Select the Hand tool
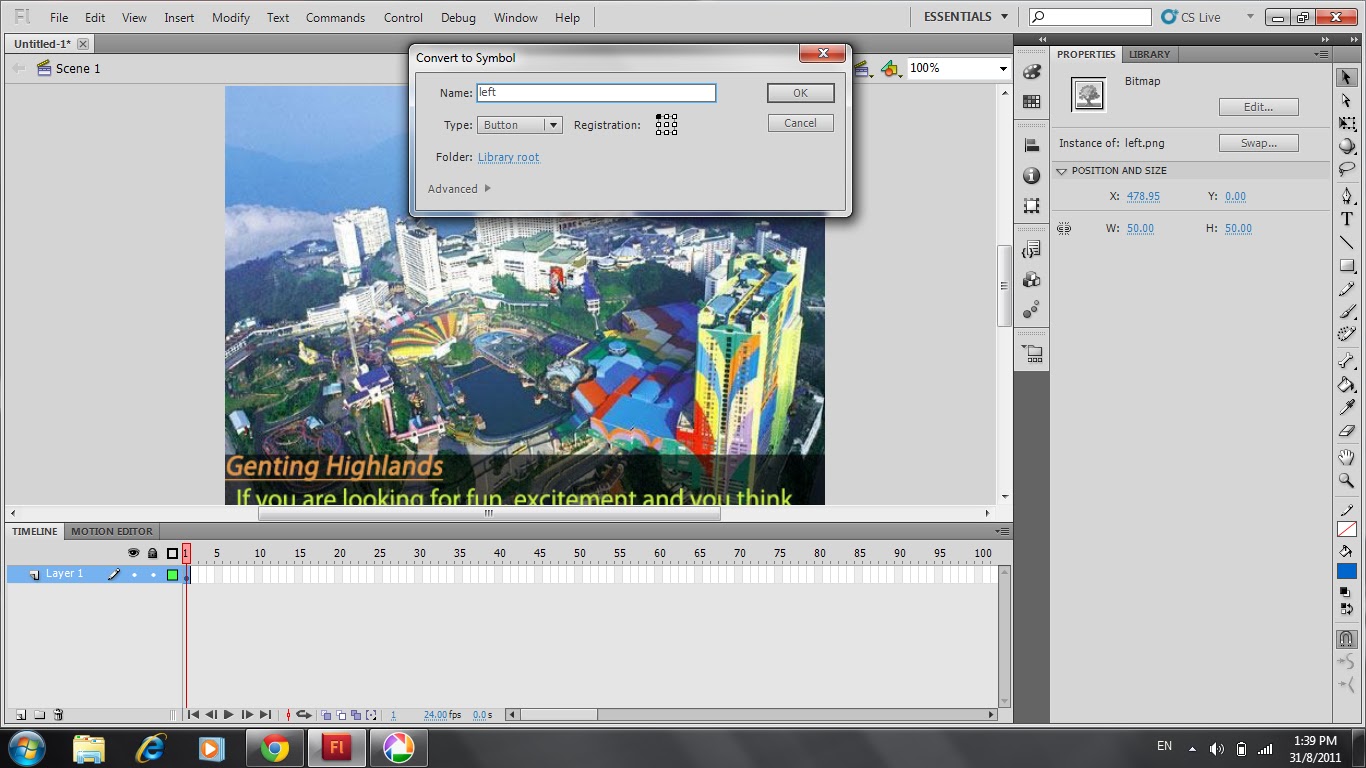This screenshot has width=1366, height=768. tap(1347, 457)
